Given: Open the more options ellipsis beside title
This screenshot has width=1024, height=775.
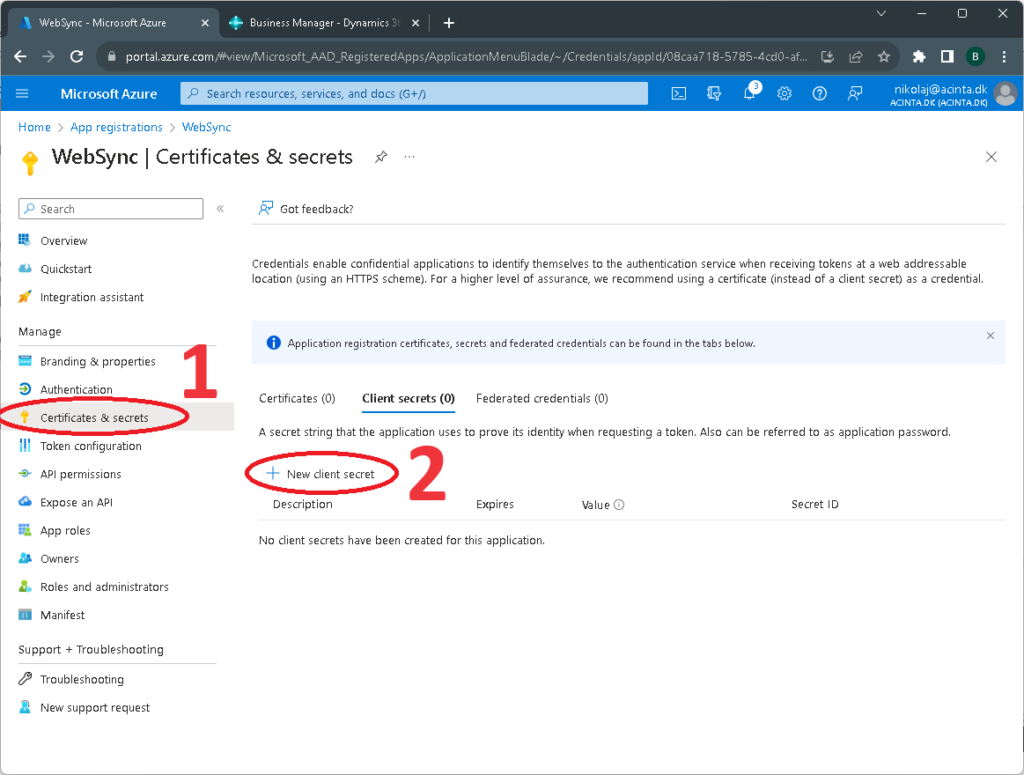Looking at the screenshot, I should coord(408,157).
